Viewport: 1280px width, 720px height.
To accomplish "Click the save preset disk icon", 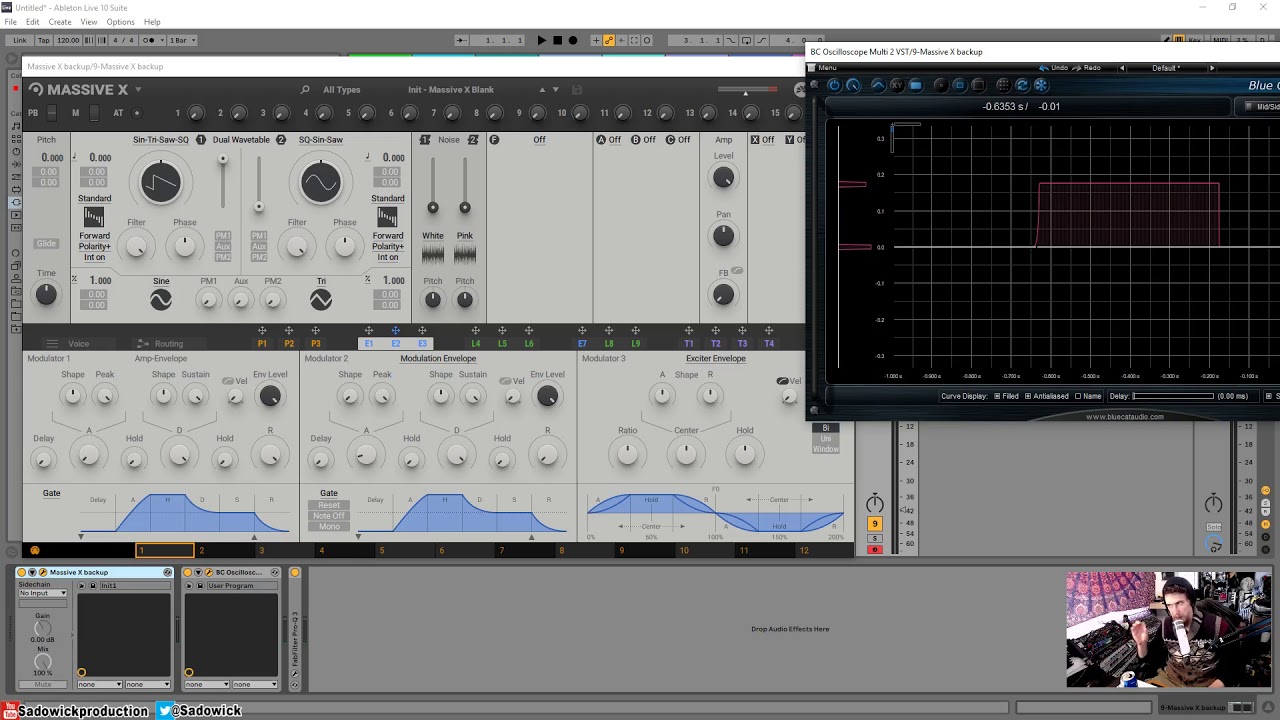I will click(577, 90).
